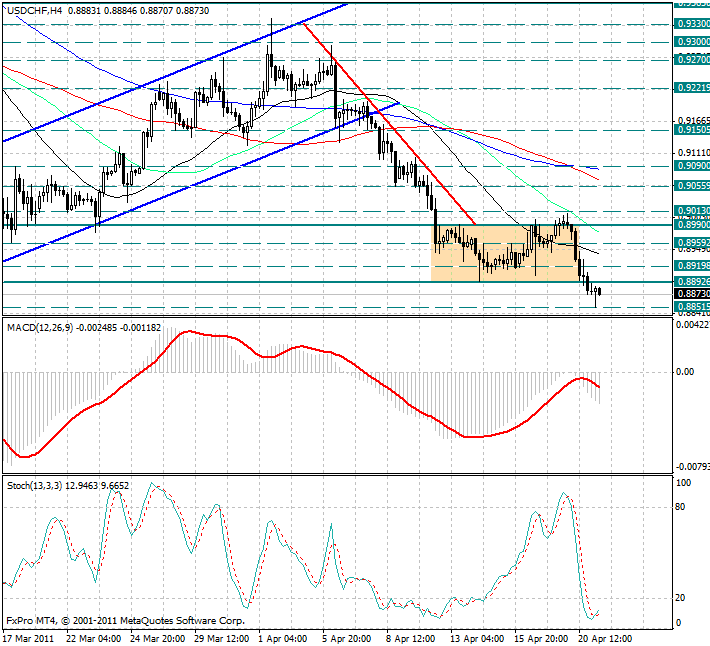
Task: Click the 5 Apr 20:00 time axis label
Action: coord(347,639)
